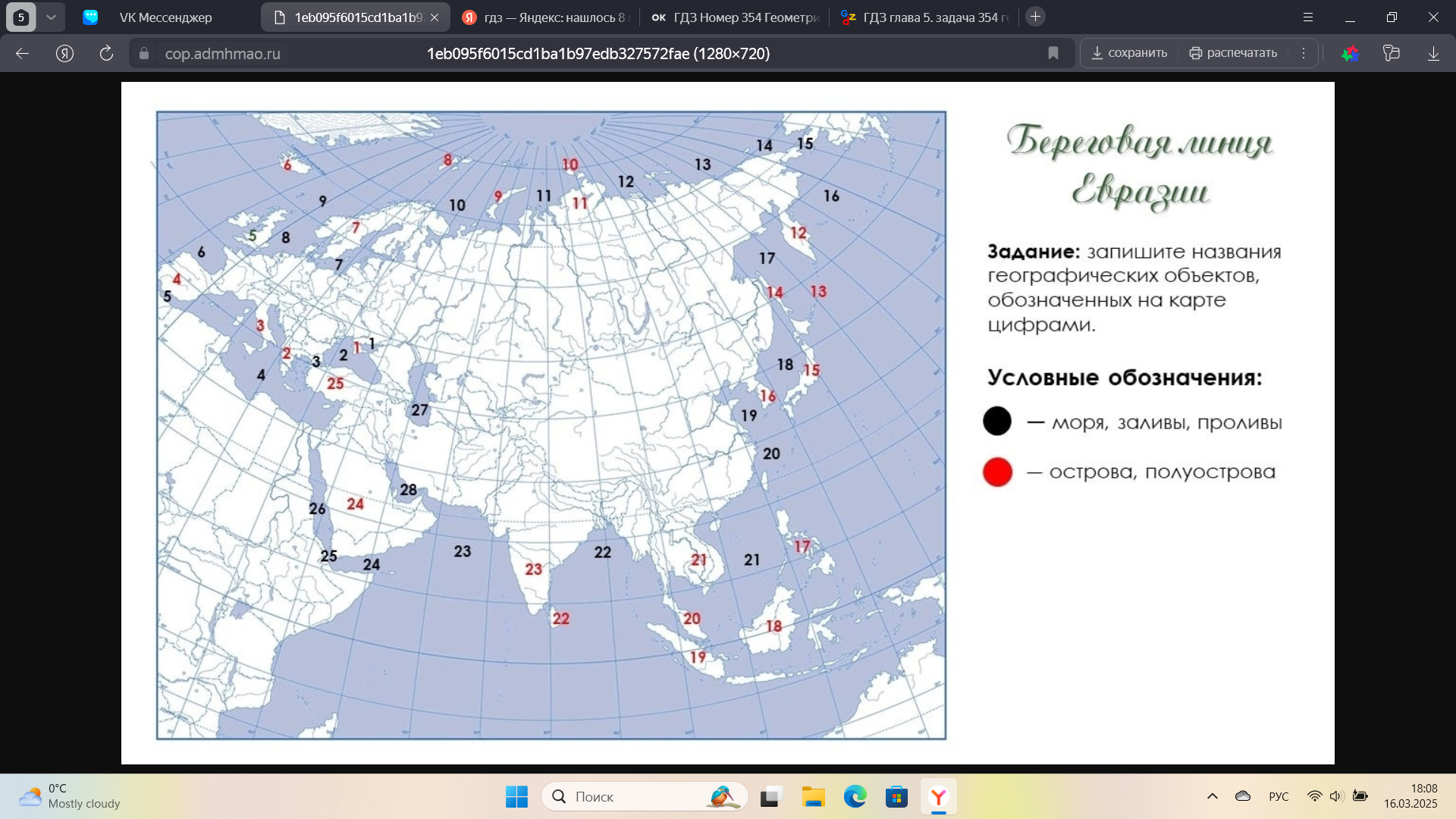Click the сохранить button
This screenshot has height=819, width=1456.
(x=1129, y=53)
